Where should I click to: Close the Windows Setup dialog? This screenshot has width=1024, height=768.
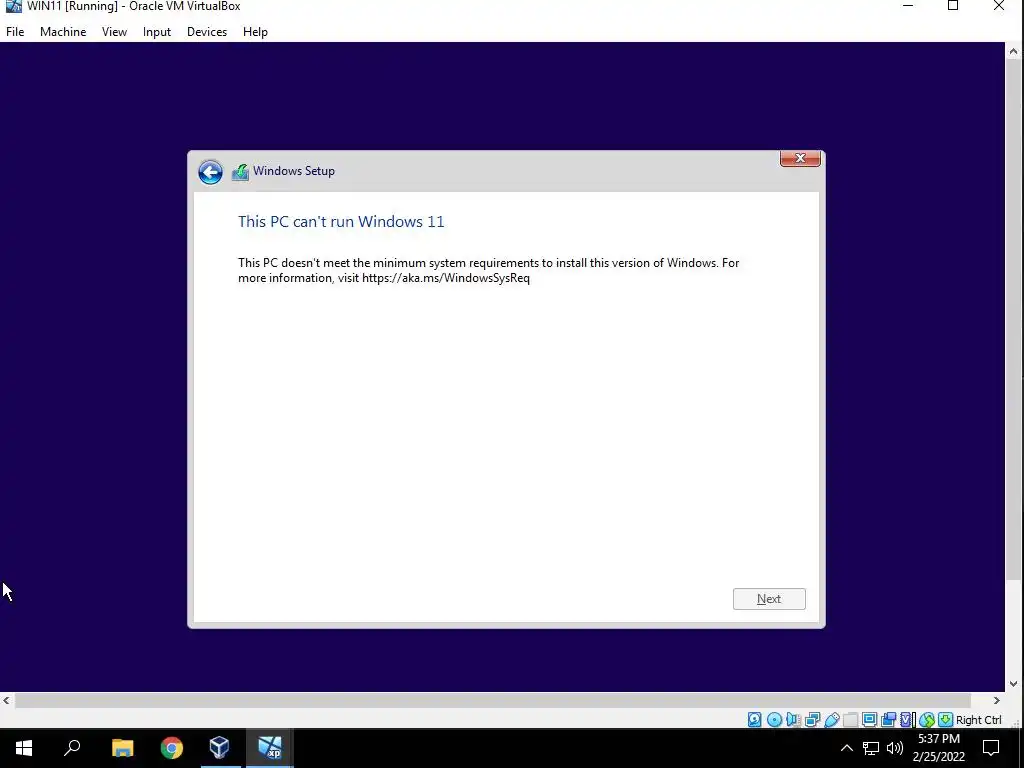click(x=800, y=159)
